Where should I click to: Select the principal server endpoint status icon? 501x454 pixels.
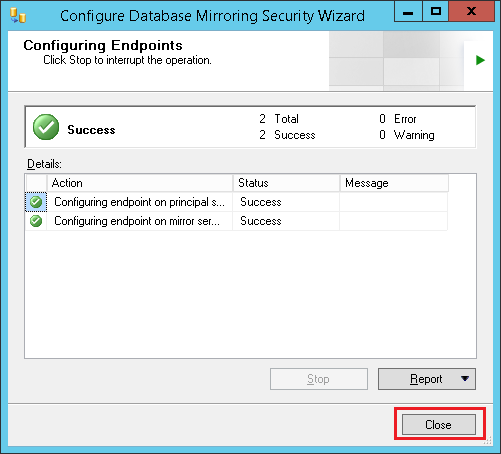point(36,202)
